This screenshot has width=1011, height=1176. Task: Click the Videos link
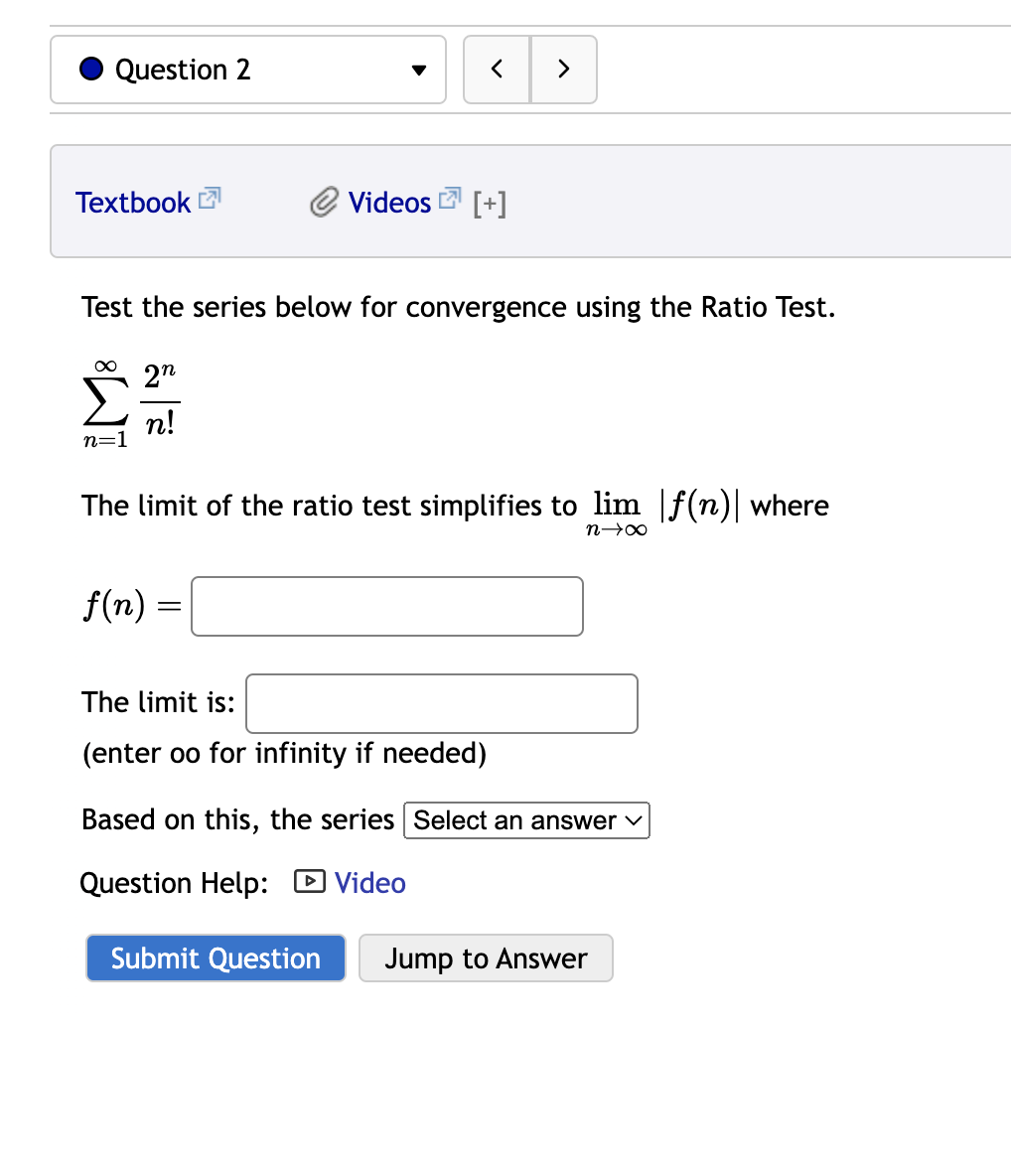[388, 202]
